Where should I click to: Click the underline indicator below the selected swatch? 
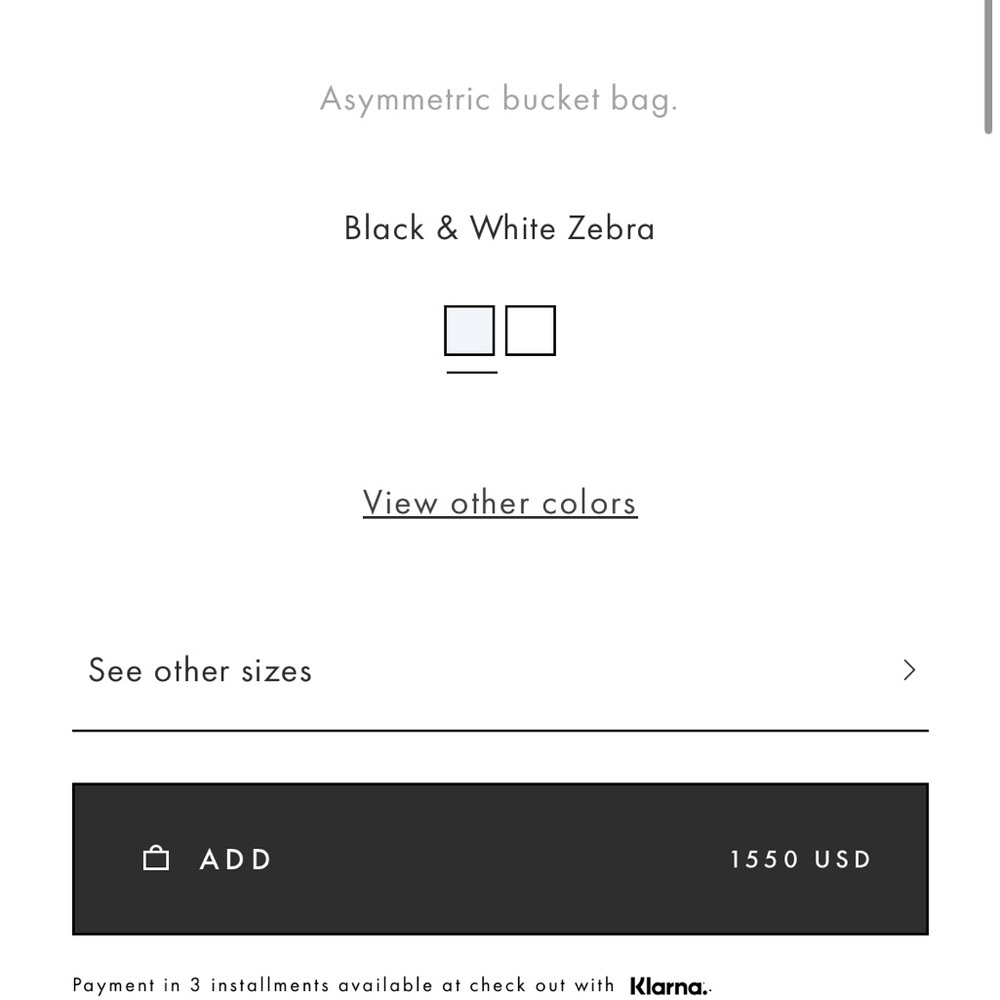[470, 371]
